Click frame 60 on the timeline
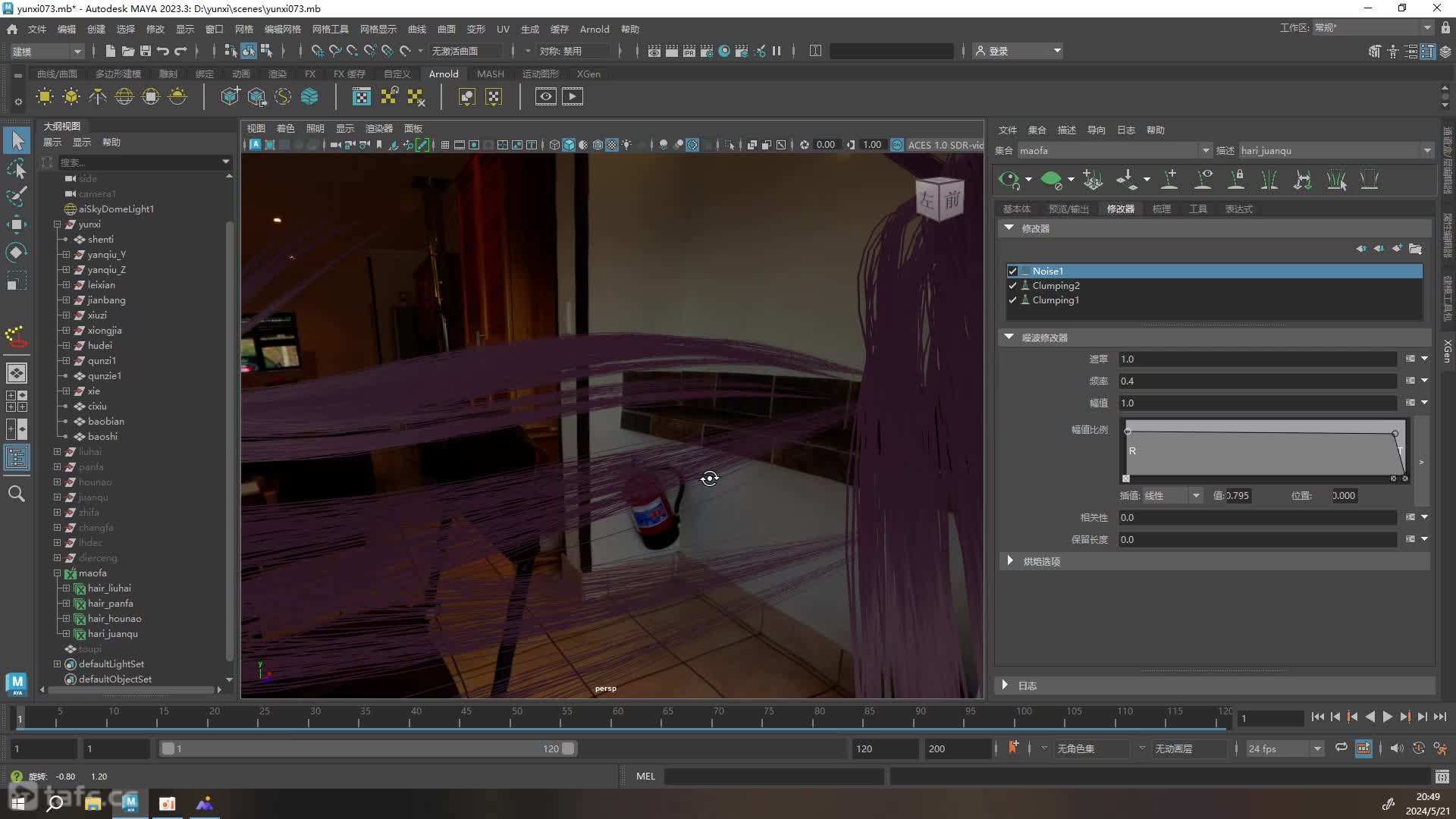This screenshot has height=819, width=1456. click(x=617, y=717)
